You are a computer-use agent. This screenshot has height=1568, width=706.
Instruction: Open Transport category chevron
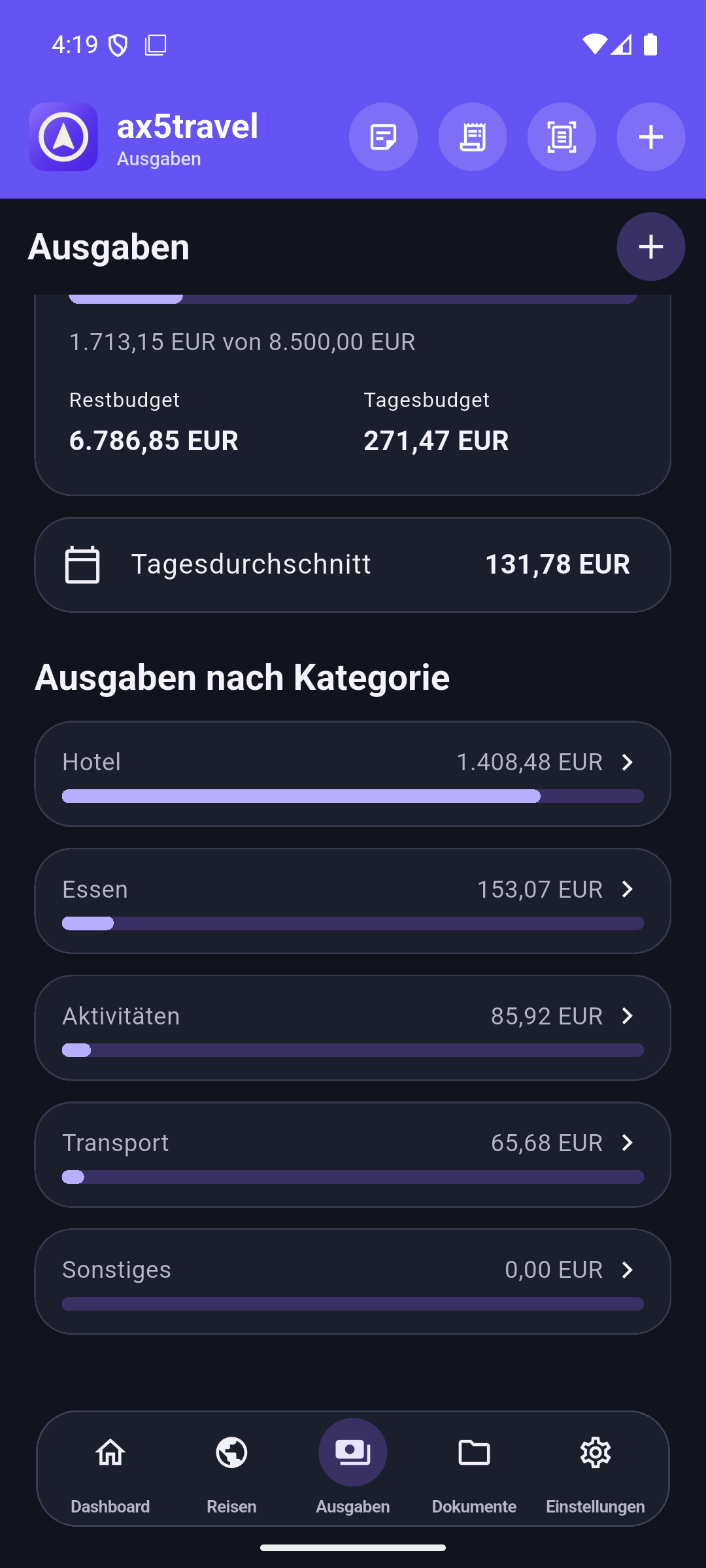click(x=628, y=1142)
